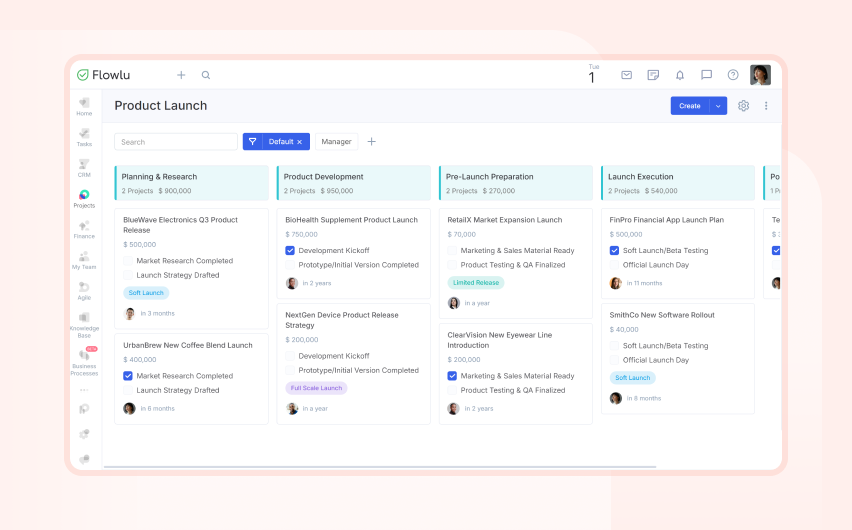
Task: Open Tasks in the sidebar
Action: [x=84, y=138]
